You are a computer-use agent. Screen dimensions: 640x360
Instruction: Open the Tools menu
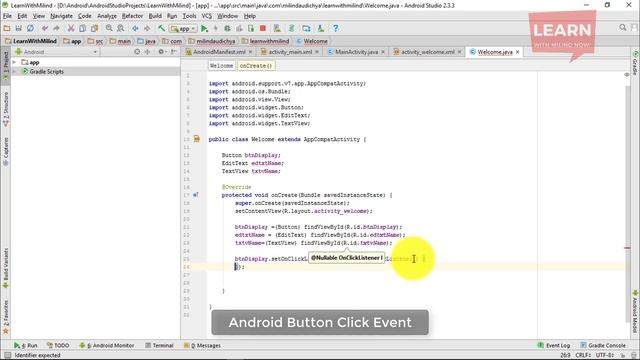[x=189, y=16]
